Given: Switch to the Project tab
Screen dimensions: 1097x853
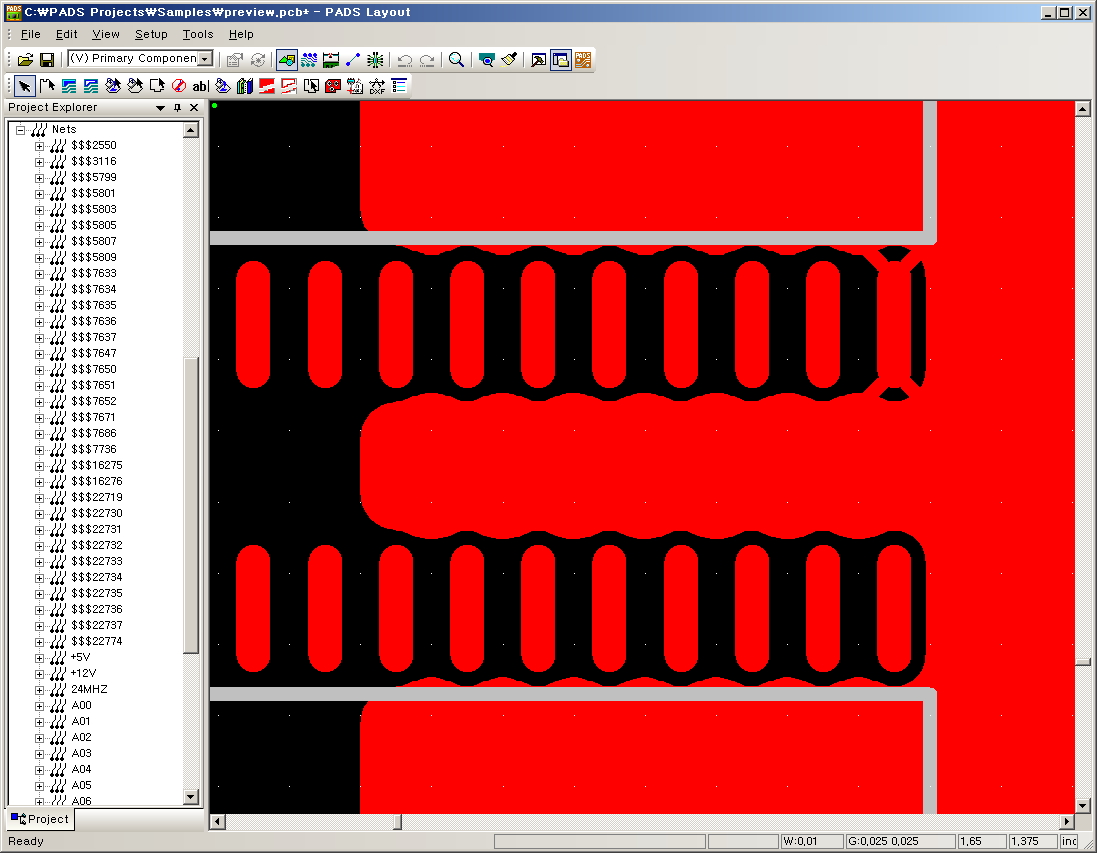Looking at the screenshot, I should click(40, 819).
